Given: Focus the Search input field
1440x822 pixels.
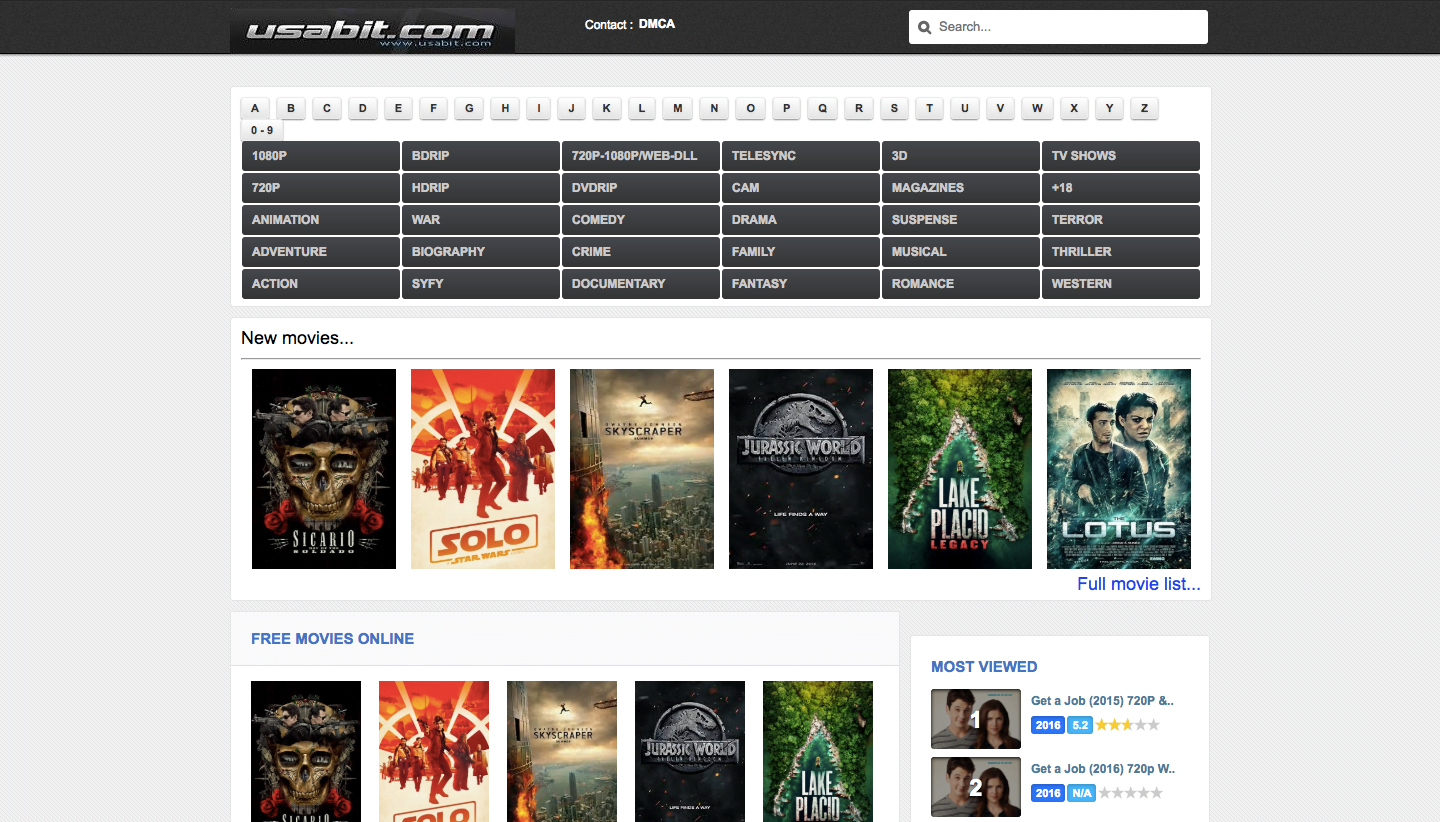Looking at the screenshot, I should pyautogui.click(x=1058, y=27).
